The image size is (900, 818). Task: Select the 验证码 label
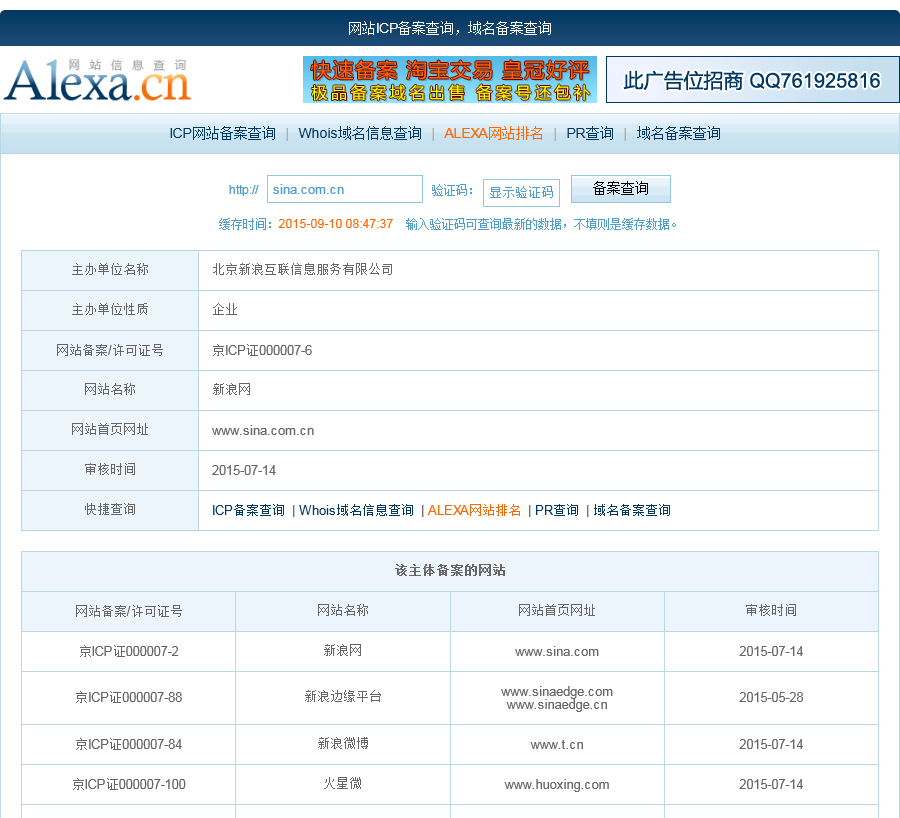coord(452,190)
